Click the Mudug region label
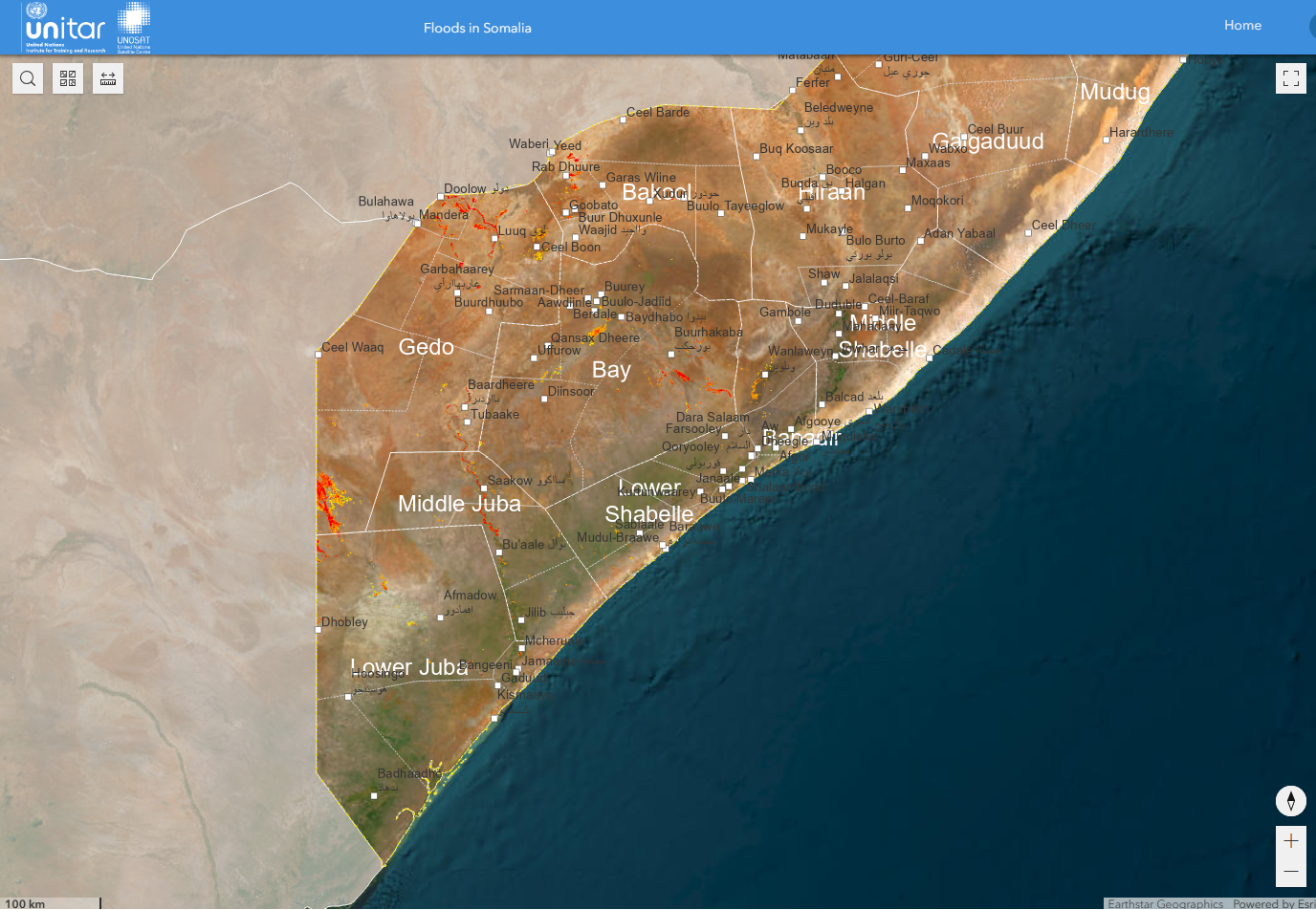 pos(1114,92)
